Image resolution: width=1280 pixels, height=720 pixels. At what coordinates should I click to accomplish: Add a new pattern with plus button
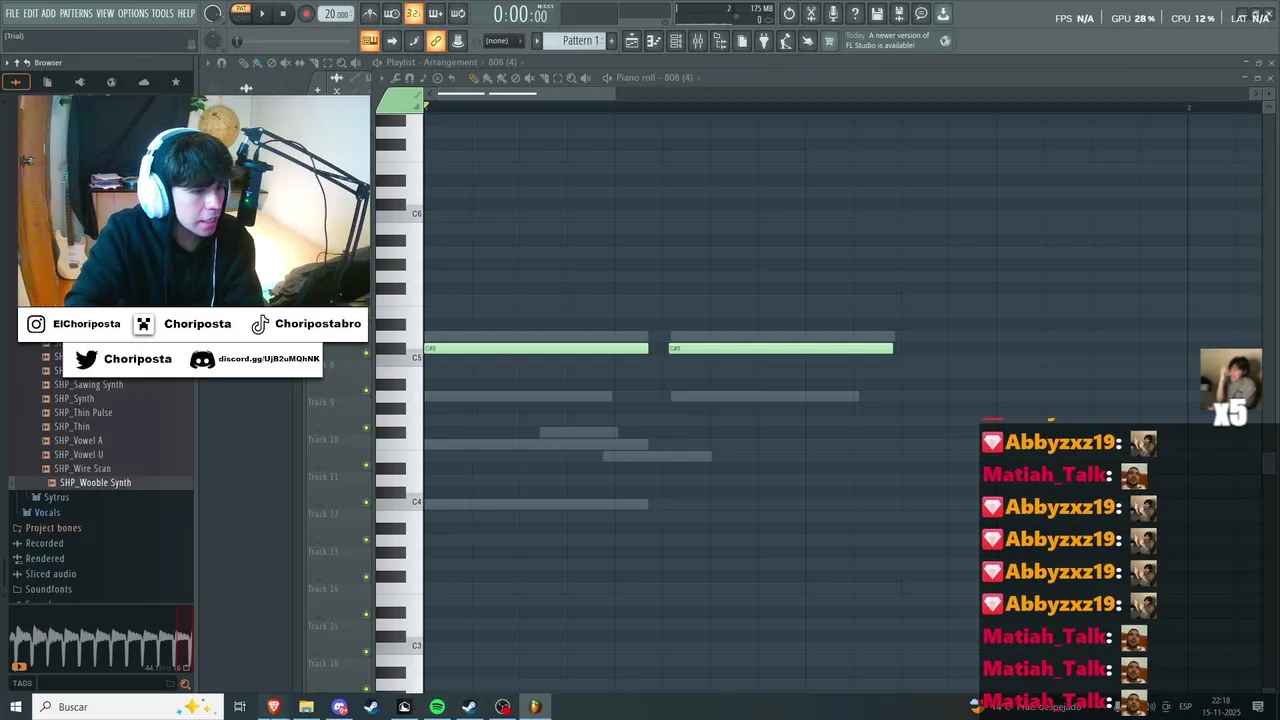pyautogui.click(x=611, y=41)
